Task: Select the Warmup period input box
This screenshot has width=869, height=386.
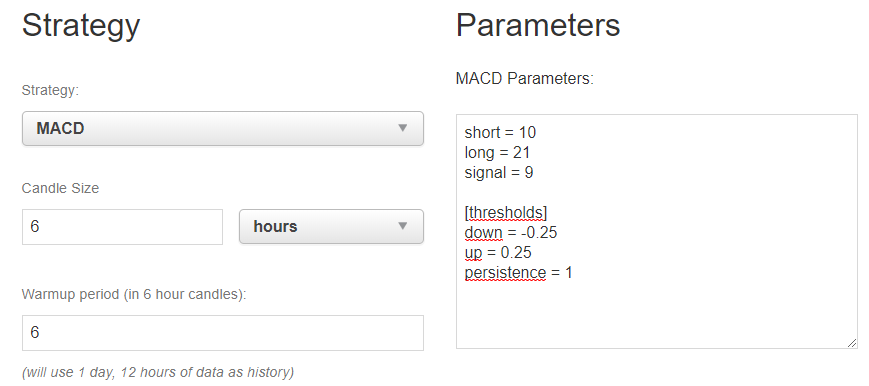Action: [x=223, y=333]
